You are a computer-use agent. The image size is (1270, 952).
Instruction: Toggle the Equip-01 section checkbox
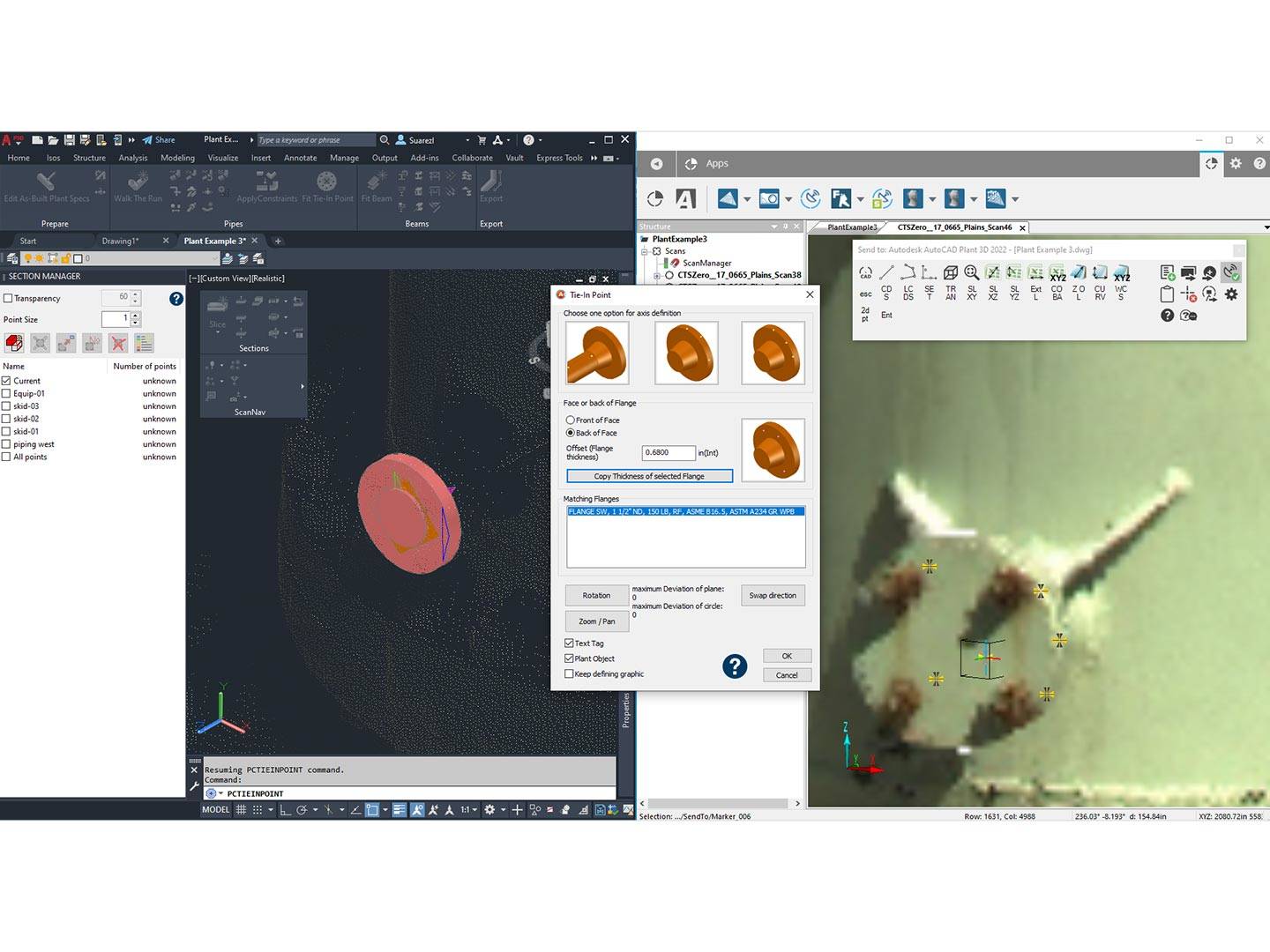pos(6,394)
